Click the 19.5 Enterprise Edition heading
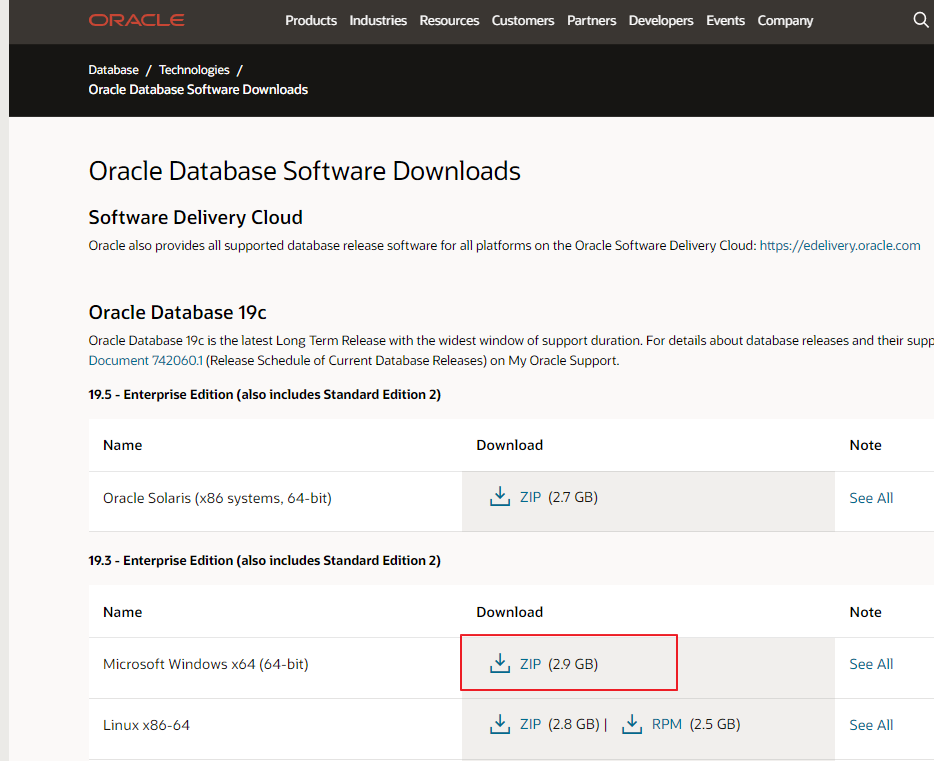The width and height of the screenshot is (934, 761). 264,394
